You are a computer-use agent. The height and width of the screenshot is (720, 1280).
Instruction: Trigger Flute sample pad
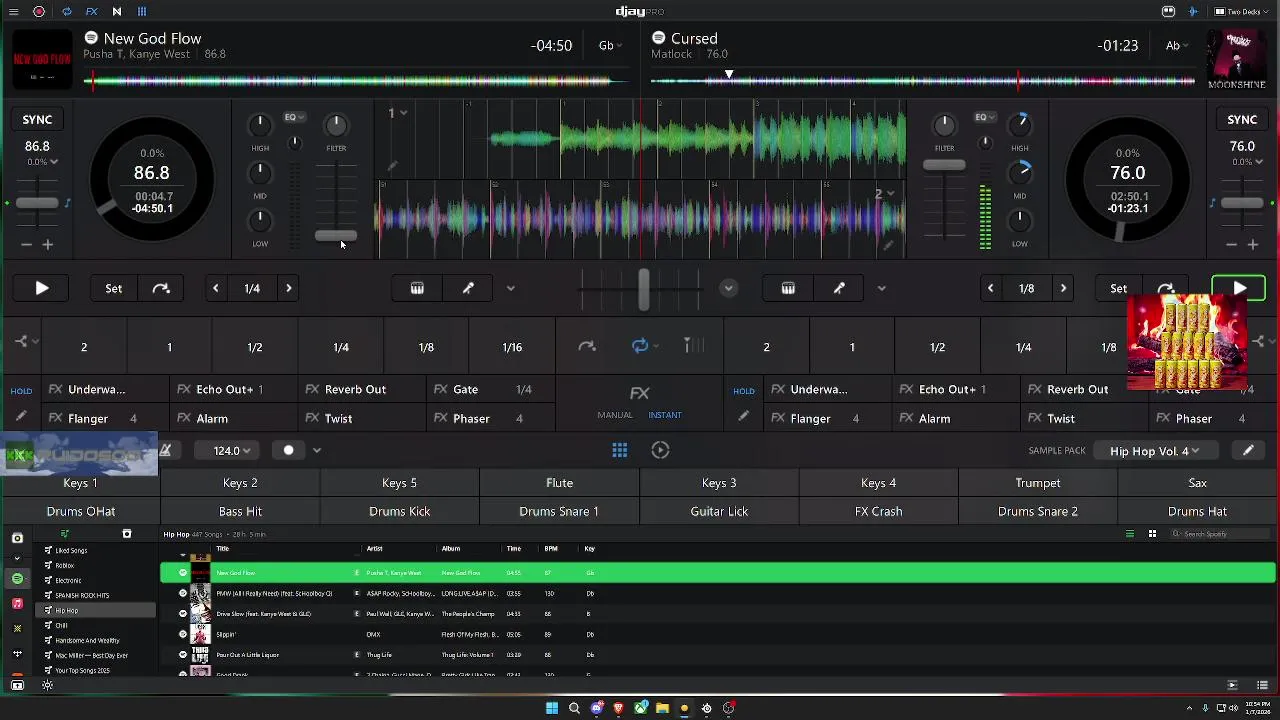560,483
